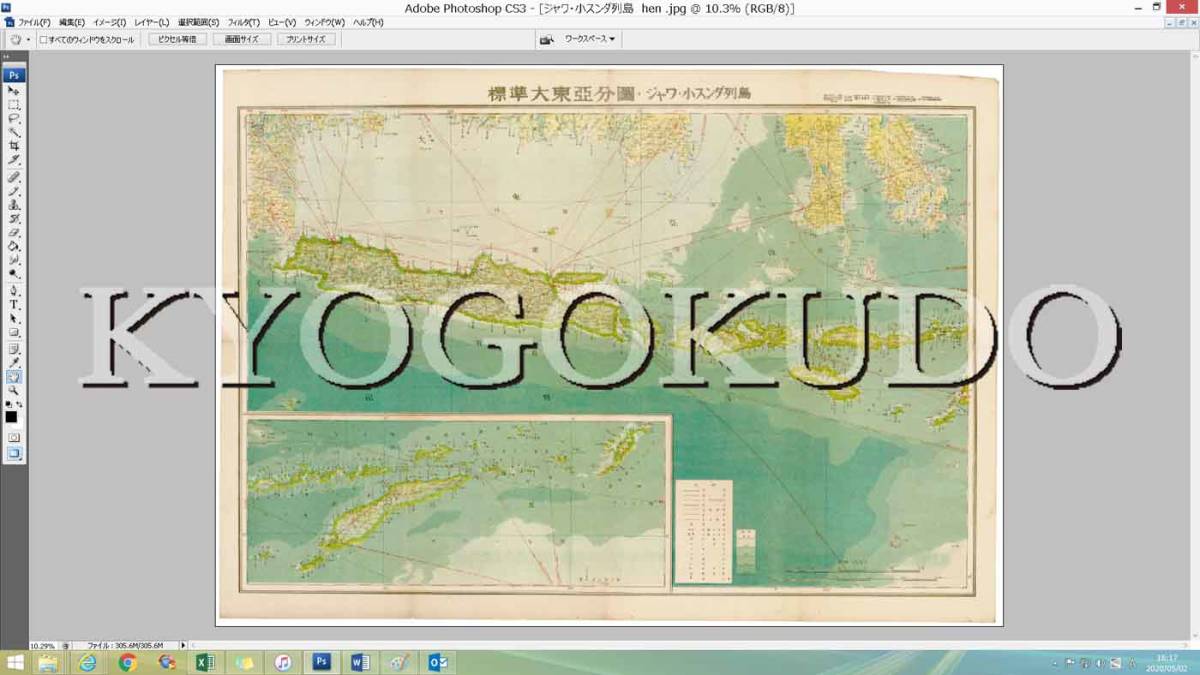Open the ヘルプ(H) menu

[368, 22]
